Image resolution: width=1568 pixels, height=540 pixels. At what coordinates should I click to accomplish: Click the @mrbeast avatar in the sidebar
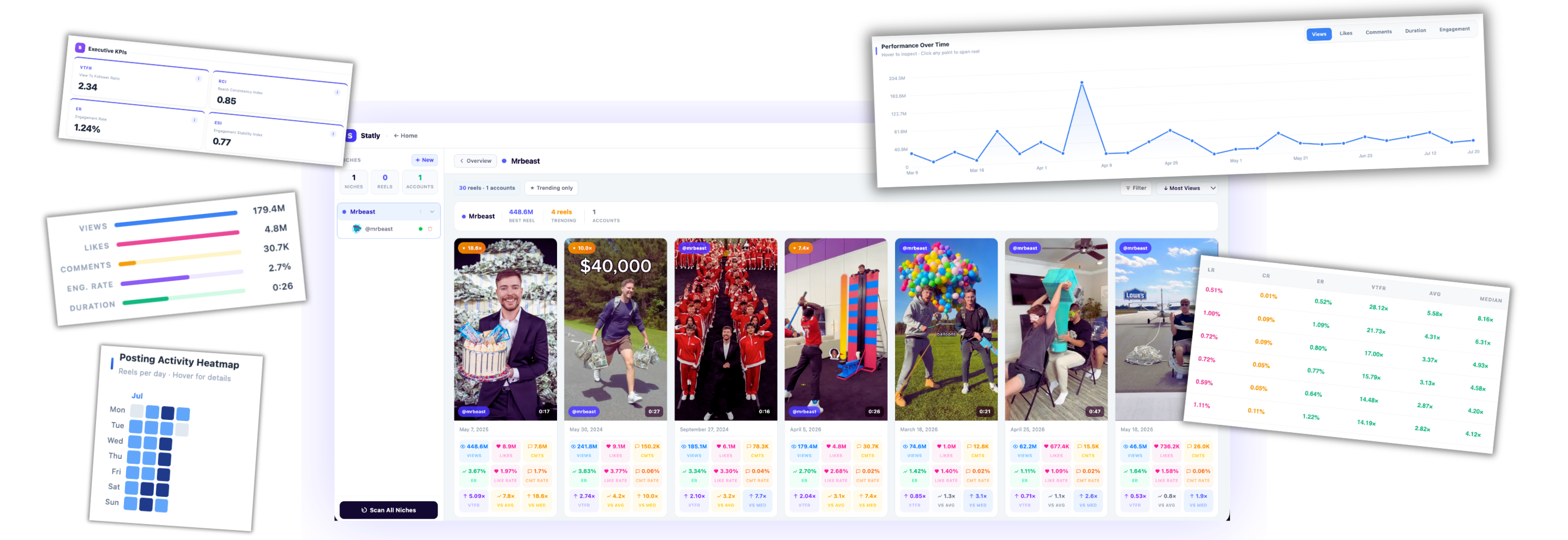coord(357,229)
